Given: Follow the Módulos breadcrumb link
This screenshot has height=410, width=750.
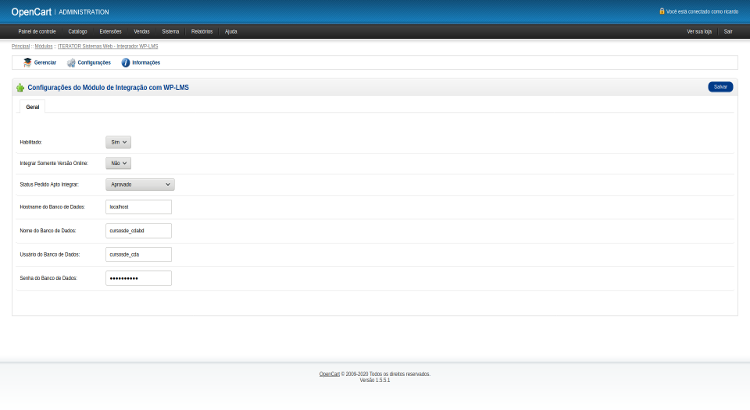Looking at the screenshot, I should point(44,46).
